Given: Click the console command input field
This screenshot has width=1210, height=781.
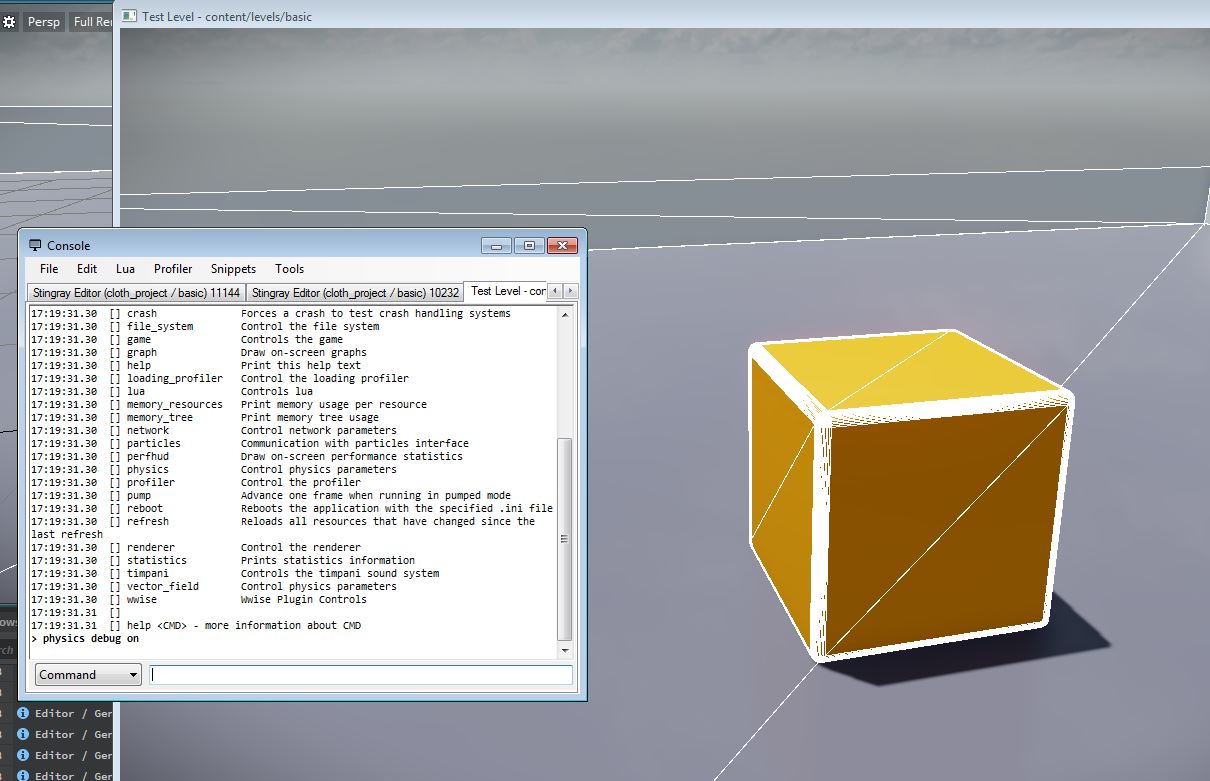Looking at the screenshot, I should (x=360, y=674).
